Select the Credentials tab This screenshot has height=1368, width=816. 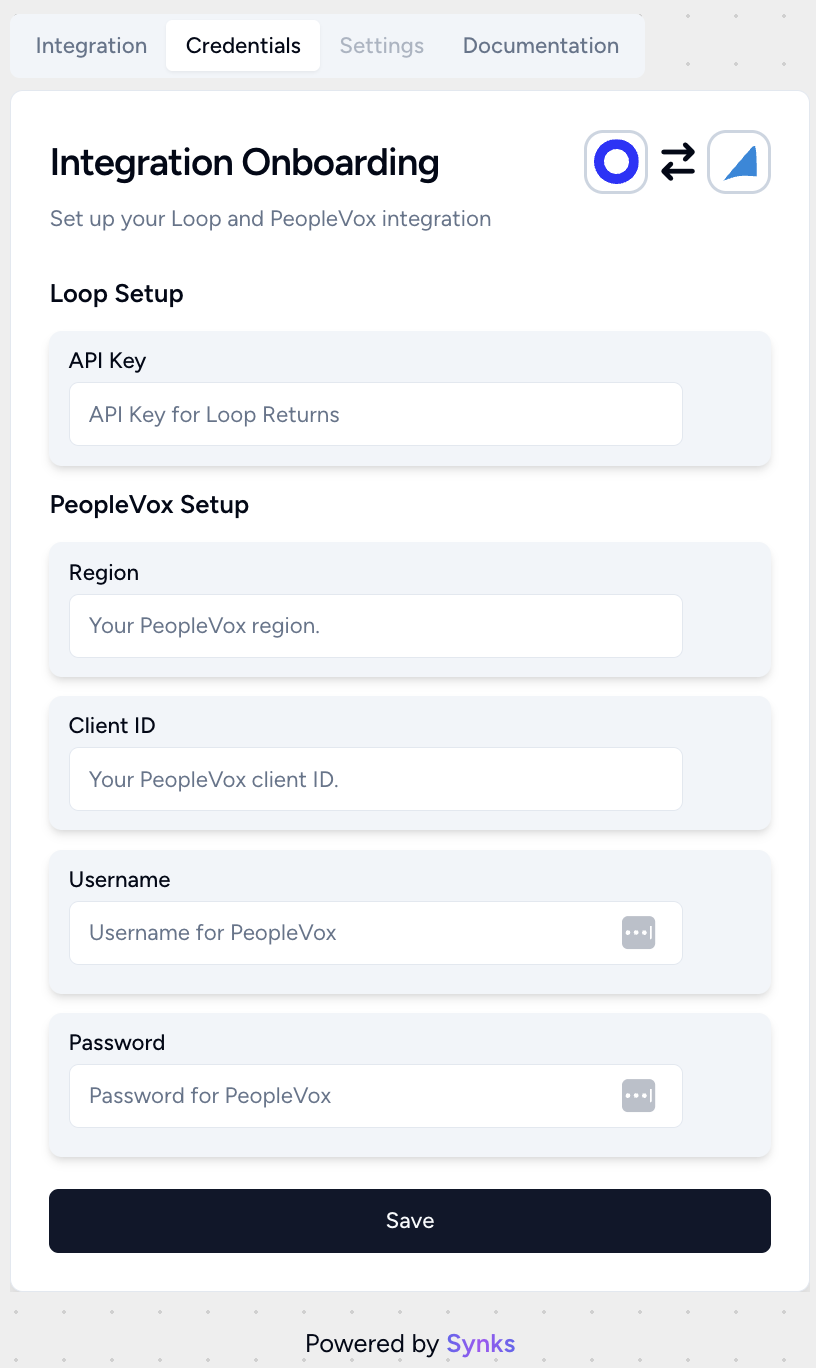[243, 46]
